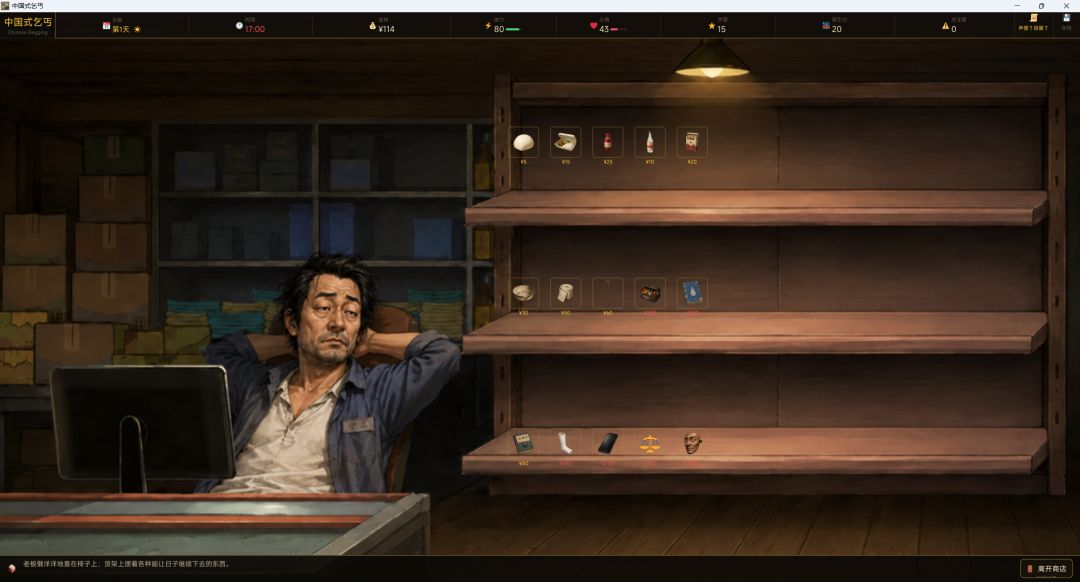1080x582 pixels.
Task: Choose the black smartphone item
Action: pos(608,443)
